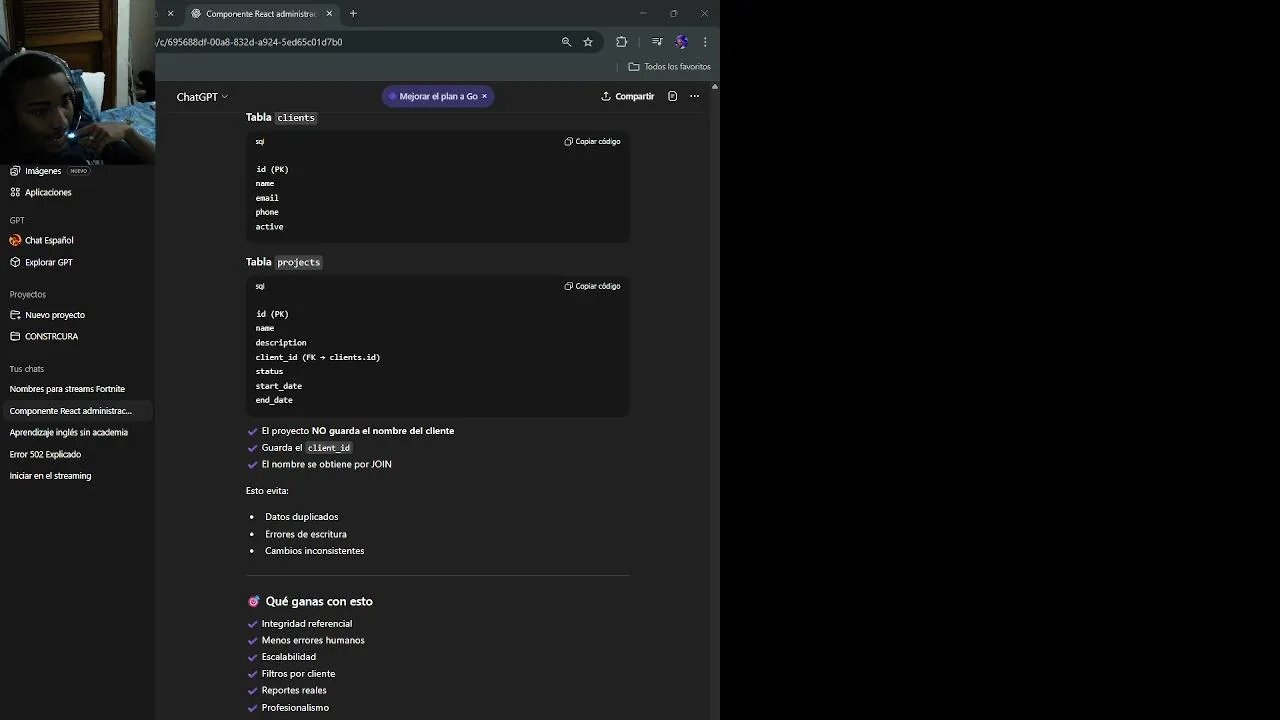Click the 'Datos duplicados' bullet text
This screenshot has height=720, width=1280.
[x=301, y=517]
